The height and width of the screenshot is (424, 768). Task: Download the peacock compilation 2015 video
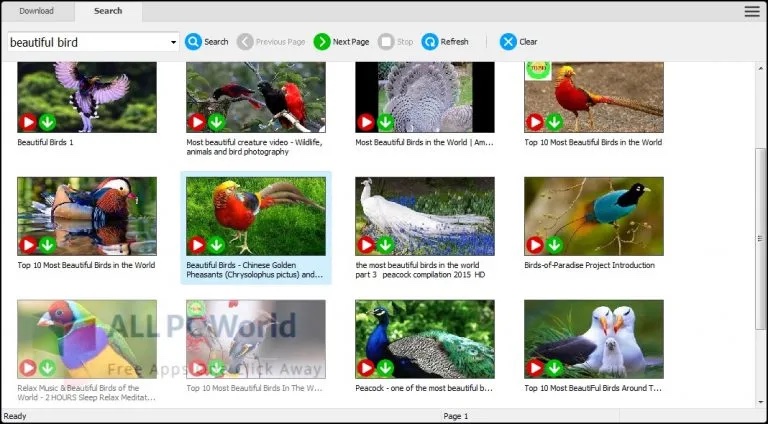pos(385,245)
